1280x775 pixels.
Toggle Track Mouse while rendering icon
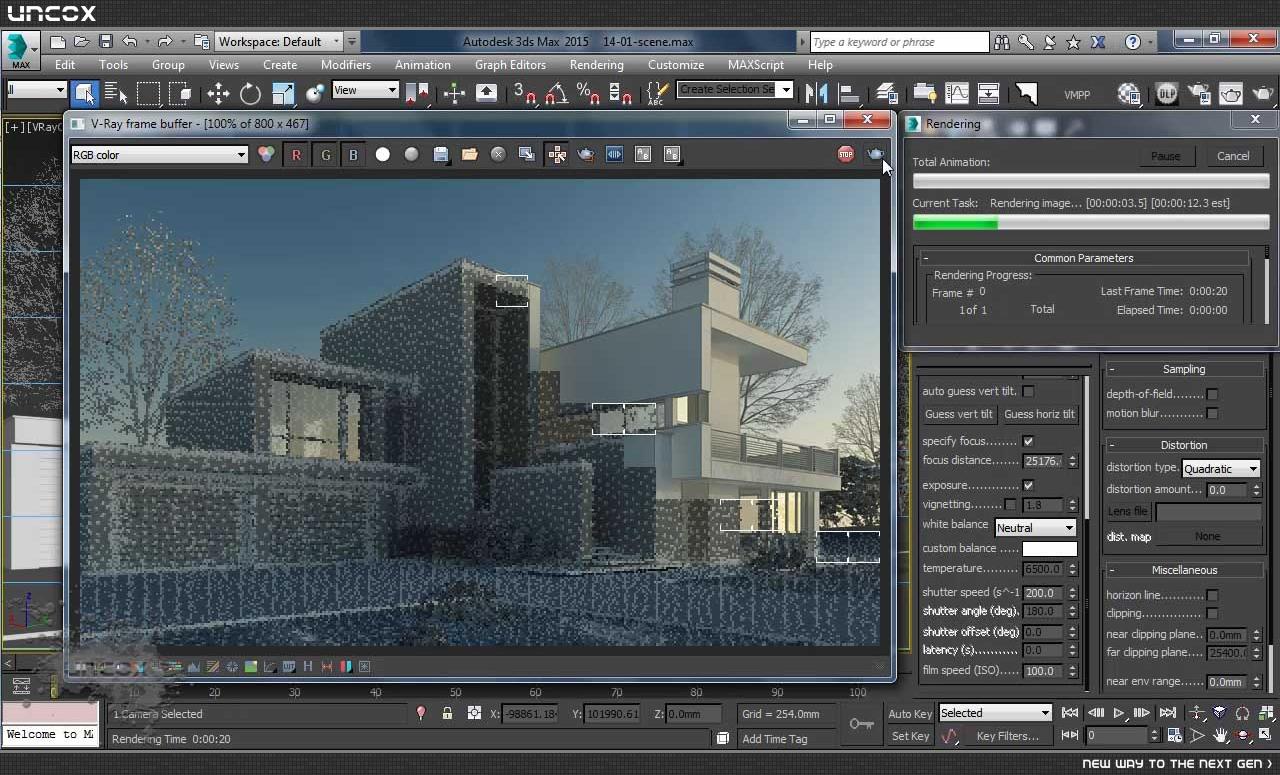pyautogui.click(x=557, y=154)
